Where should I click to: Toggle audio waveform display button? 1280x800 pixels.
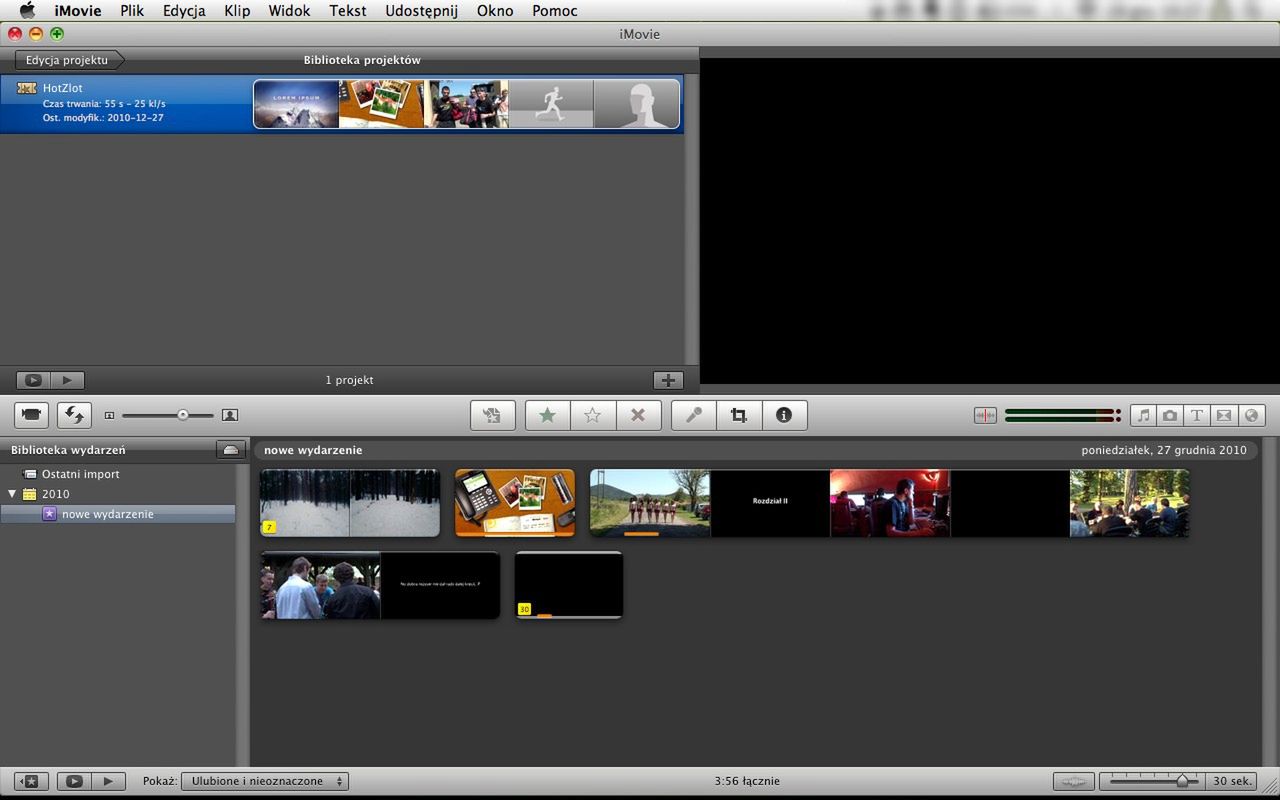pos(1073,781)
